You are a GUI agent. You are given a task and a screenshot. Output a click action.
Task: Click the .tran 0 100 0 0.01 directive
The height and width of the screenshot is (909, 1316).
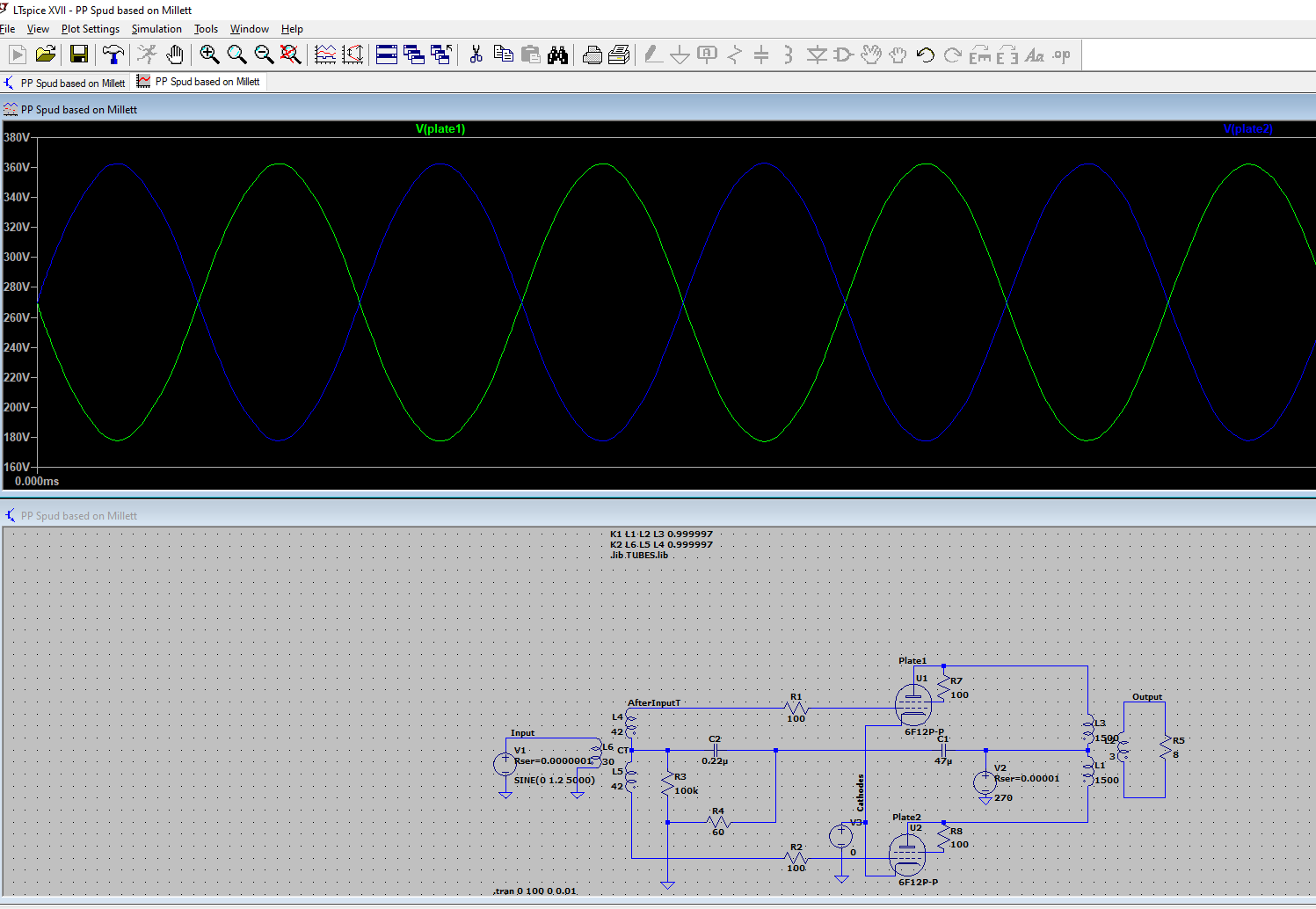535,891
